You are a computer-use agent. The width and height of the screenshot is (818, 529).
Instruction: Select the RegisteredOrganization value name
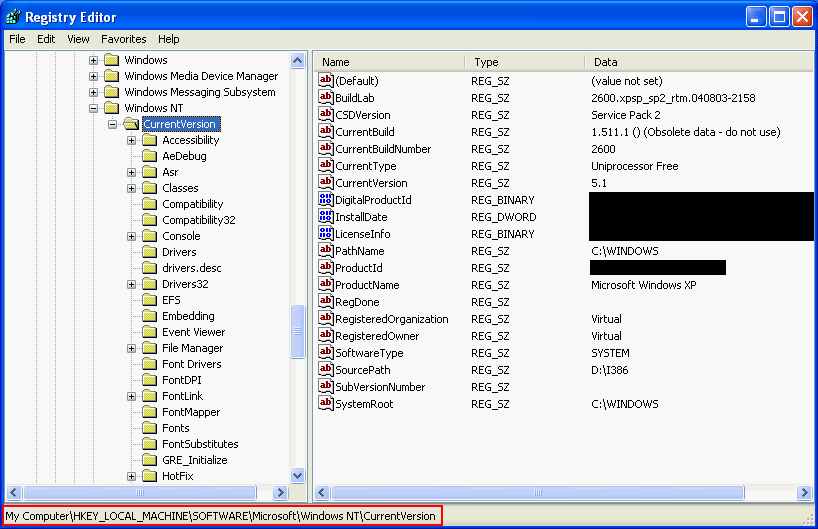click(392, 319)
